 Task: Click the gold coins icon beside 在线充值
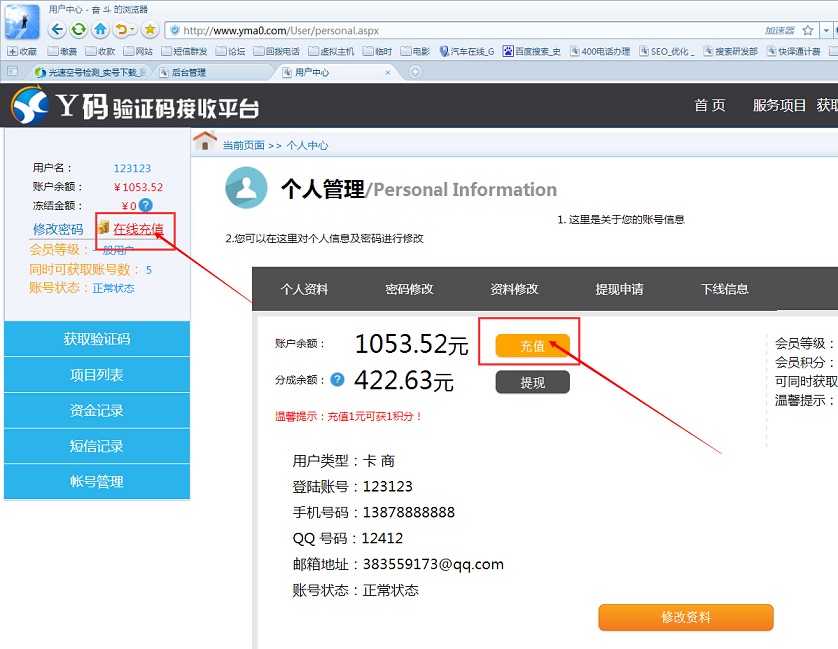click(x=104, y=227)
